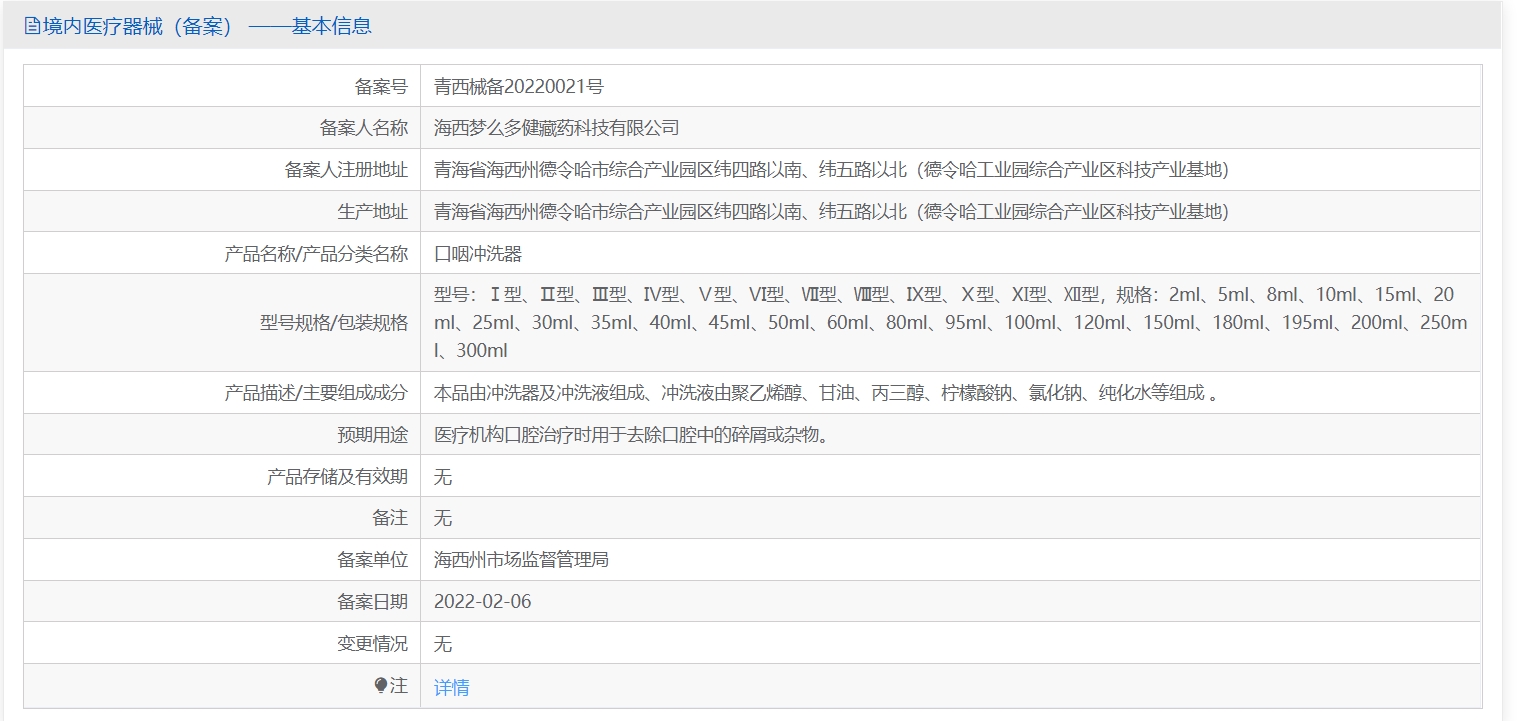This screenshot has width=1521, height=721.
Task: Select authority name 海西州市场监督管理局
Action: 521,560
